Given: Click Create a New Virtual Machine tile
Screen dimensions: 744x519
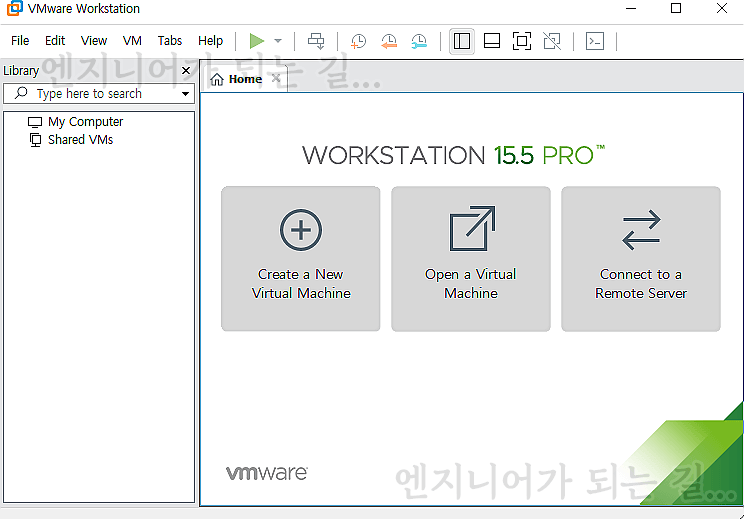Looking at the screenshot, I should [301, 259].
